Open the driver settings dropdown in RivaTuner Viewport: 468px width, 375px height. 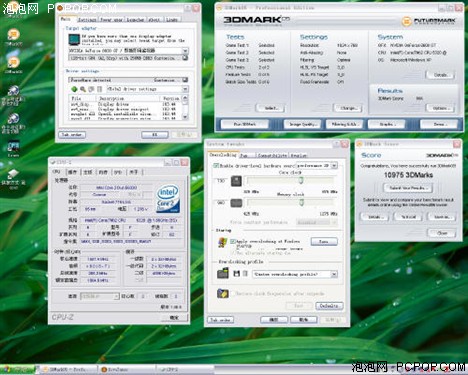click(185, 89)
